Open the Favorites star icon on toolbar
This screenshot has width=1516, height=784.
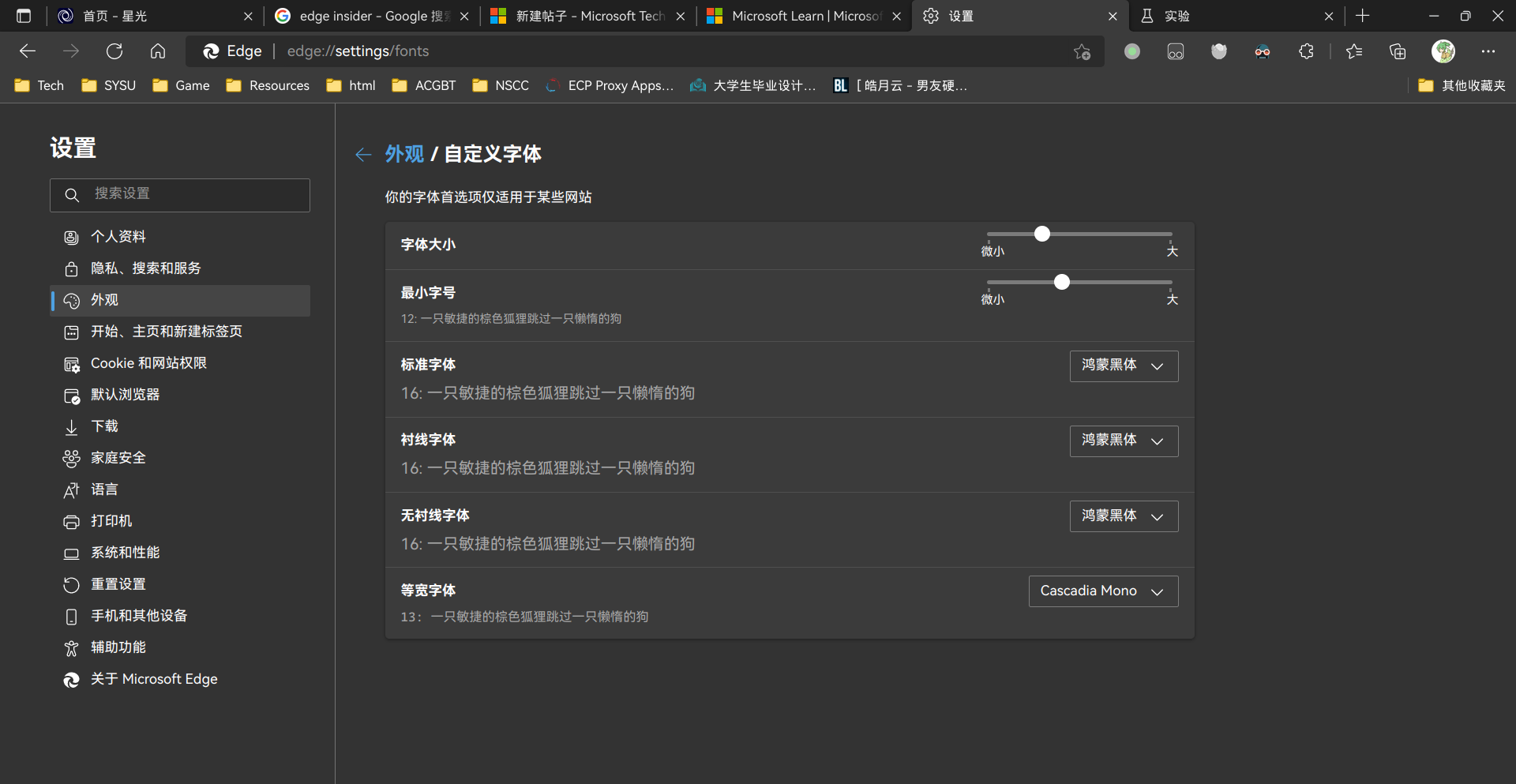pyautogui.click(x=1353, y=51)
